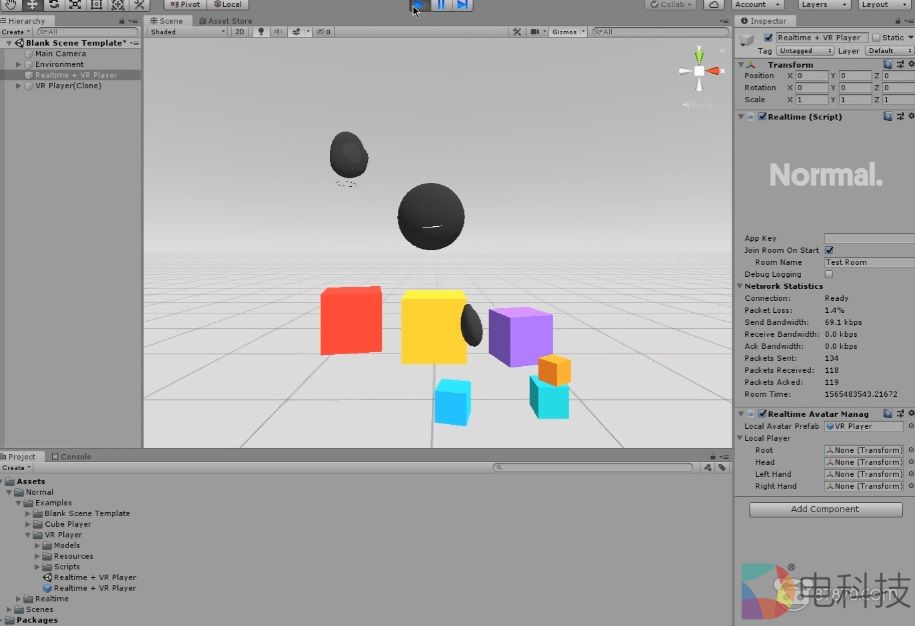Open the cloud services icon
Viewport: 915px width, 626px height.
[714, 5]
